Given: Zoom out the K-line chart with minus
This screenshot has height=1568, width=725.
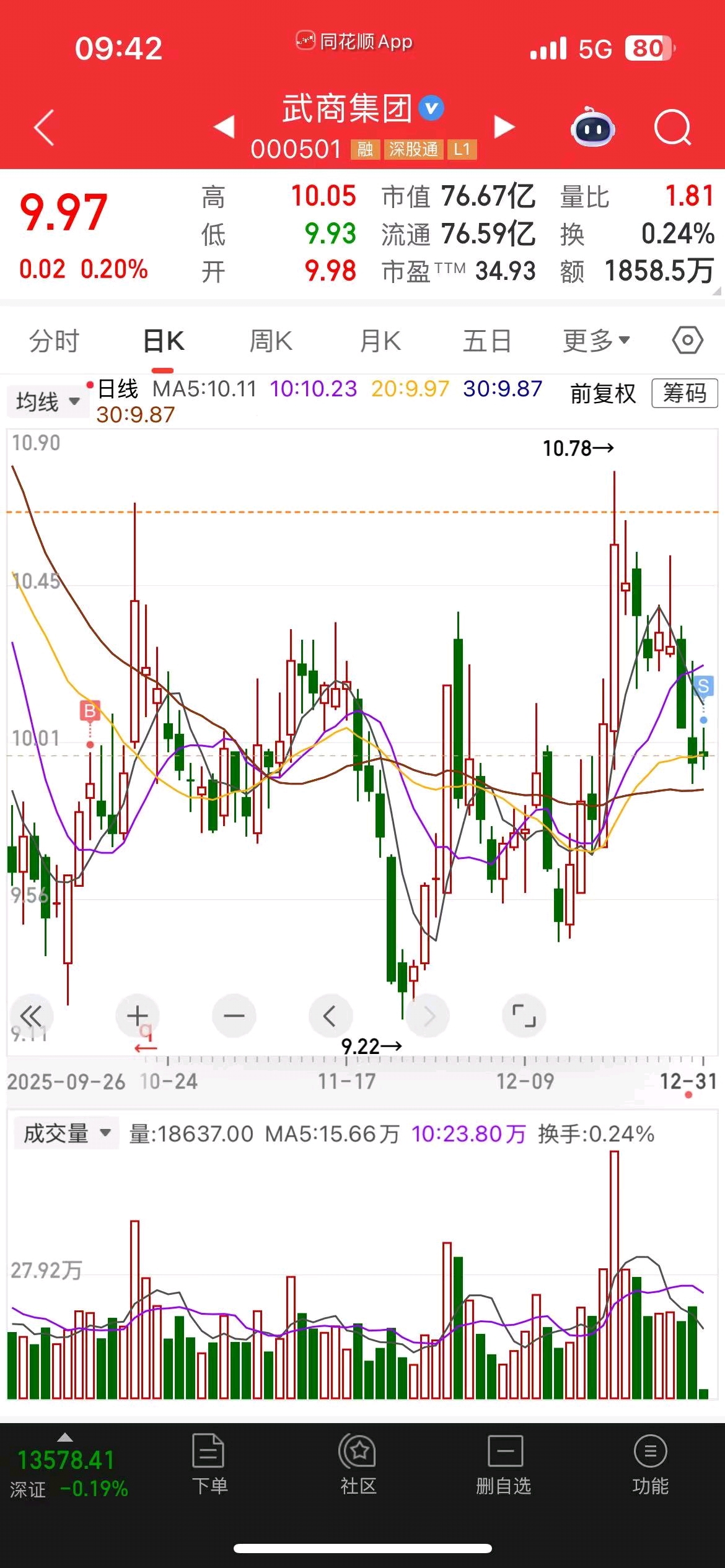Looking at the screenshot, I should (x=234, y=1016).
